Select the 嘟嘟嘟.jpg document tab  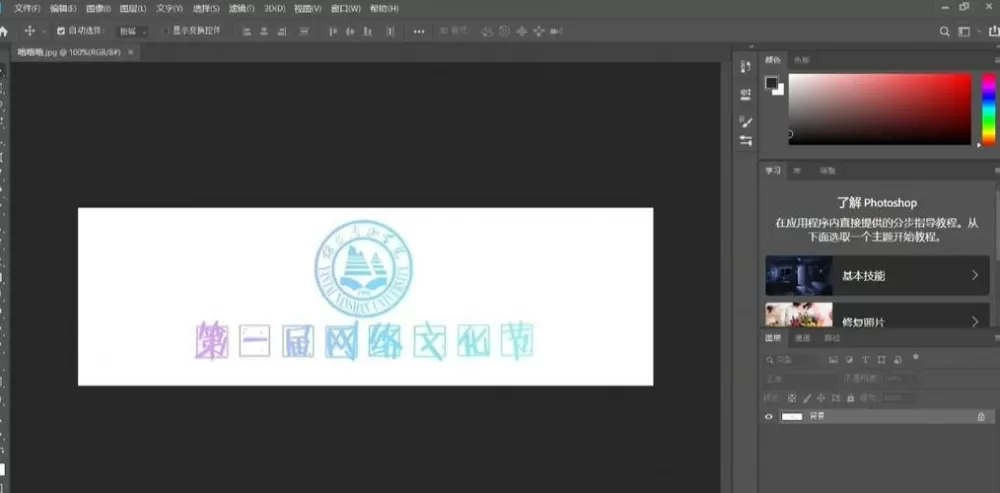click(70, 53)
